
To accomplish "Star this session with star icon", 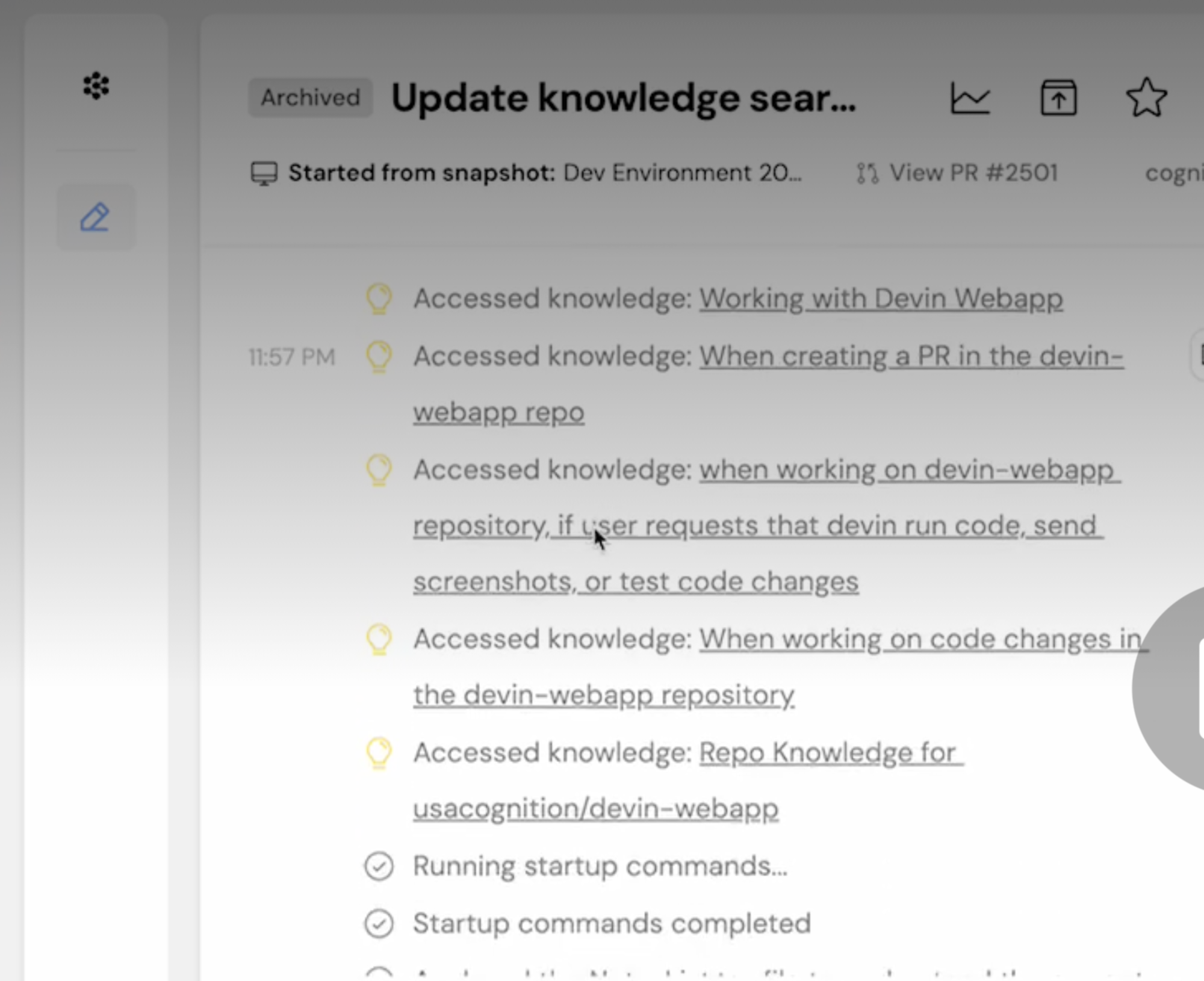I will tap(1146, 97).
